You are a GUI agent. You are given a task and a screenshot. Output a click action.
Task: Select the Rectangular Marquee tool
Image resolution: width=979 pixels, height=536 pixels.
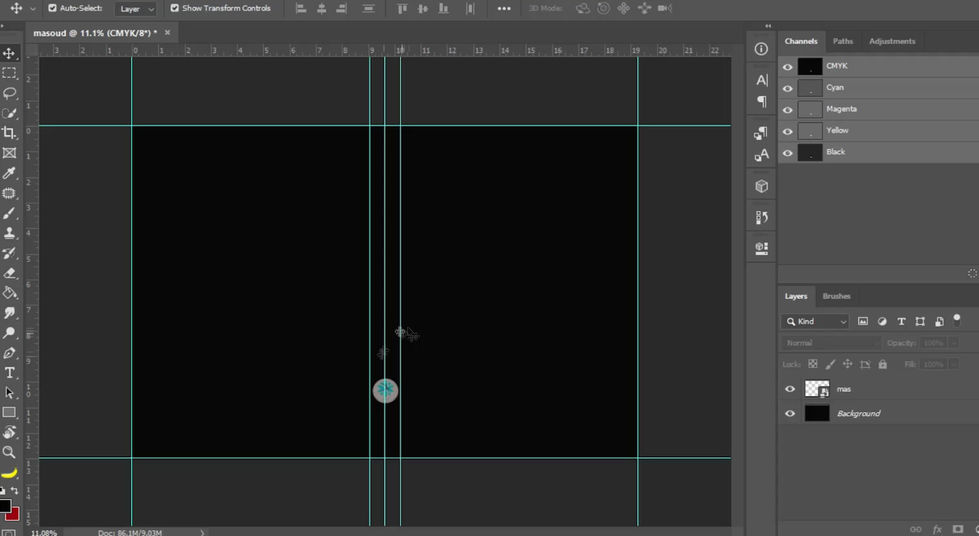tap(9, 73)
